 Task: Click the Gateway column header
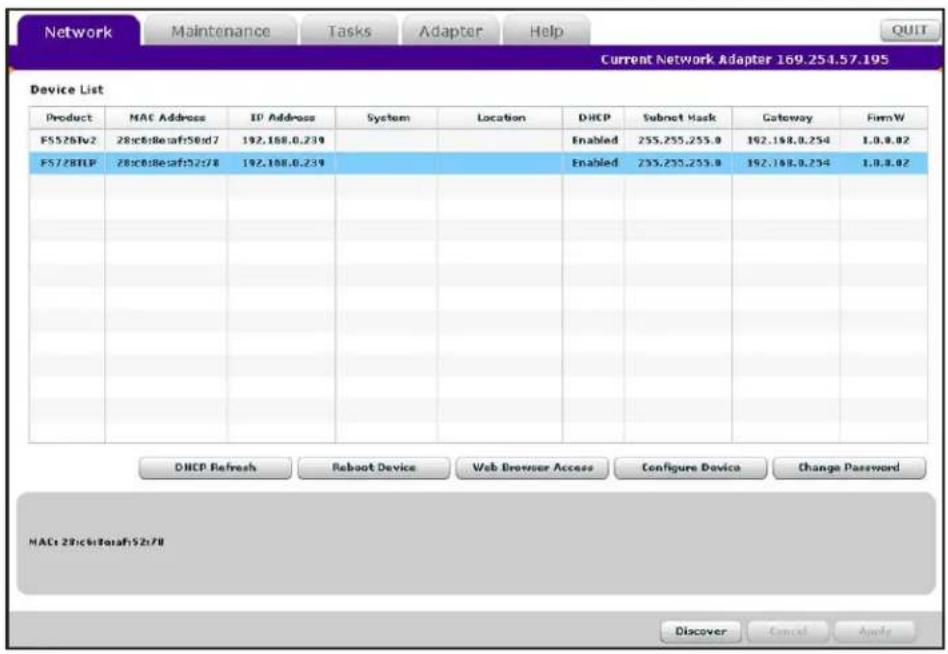pos(787,118)
